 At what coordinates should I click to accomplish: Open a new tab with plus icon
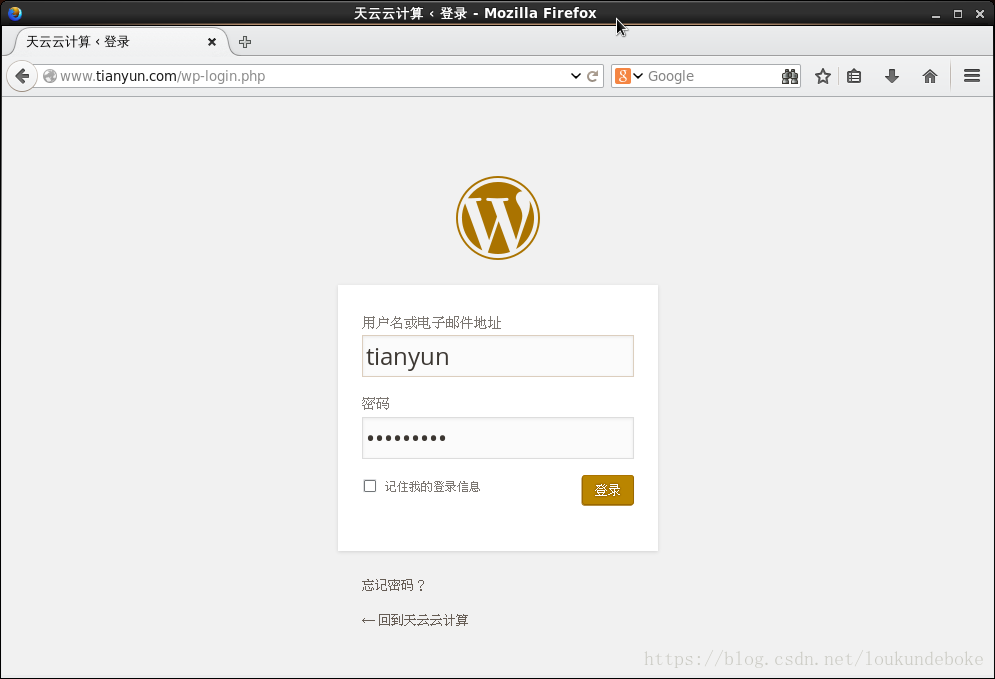(245, 42)
